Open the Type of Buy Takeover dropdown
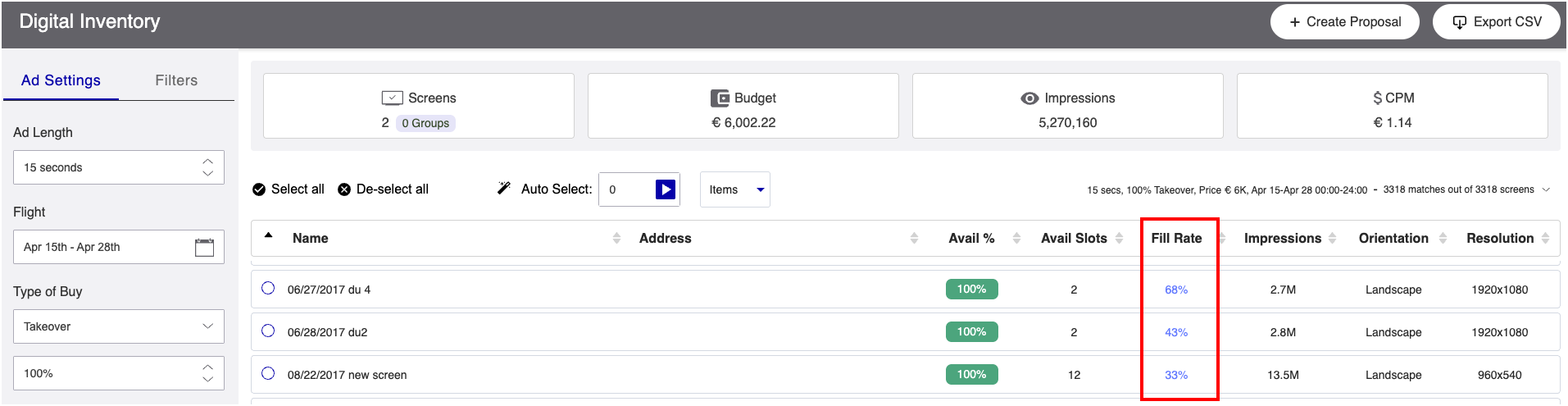1568x406 pixels. (x=119, y=326)
